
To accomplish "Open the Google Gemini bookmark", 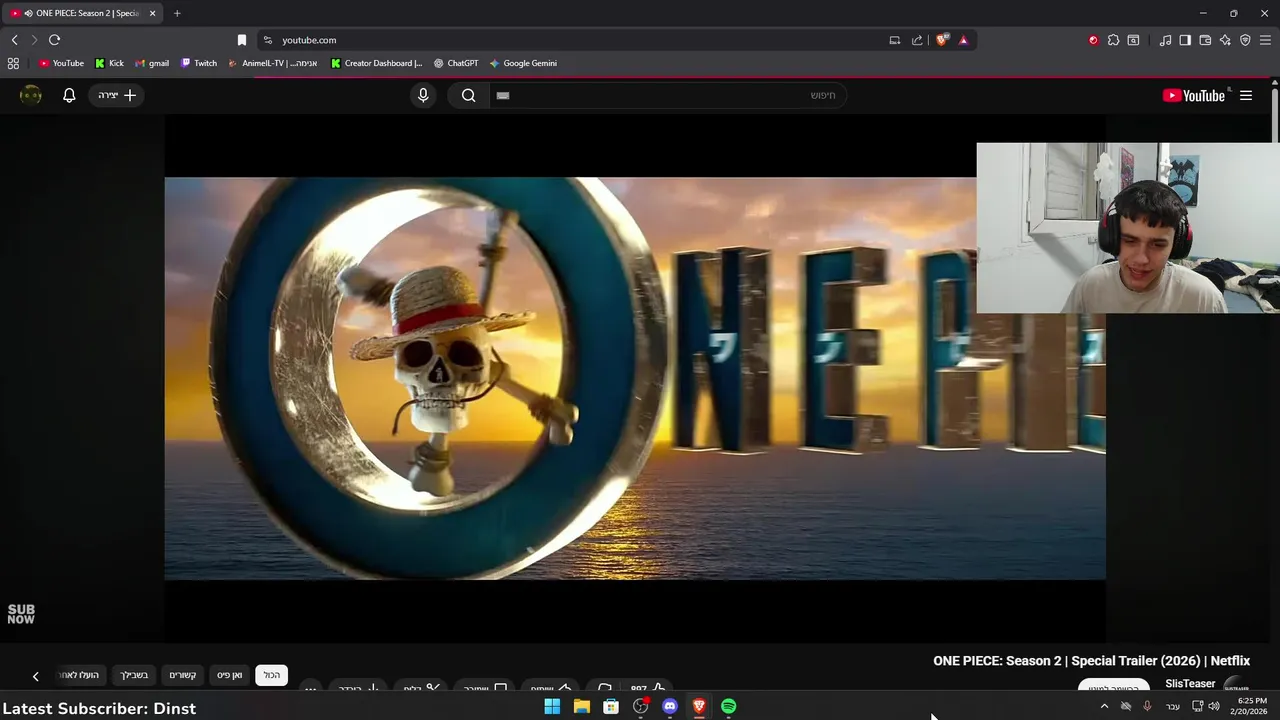I will (523, 63).
